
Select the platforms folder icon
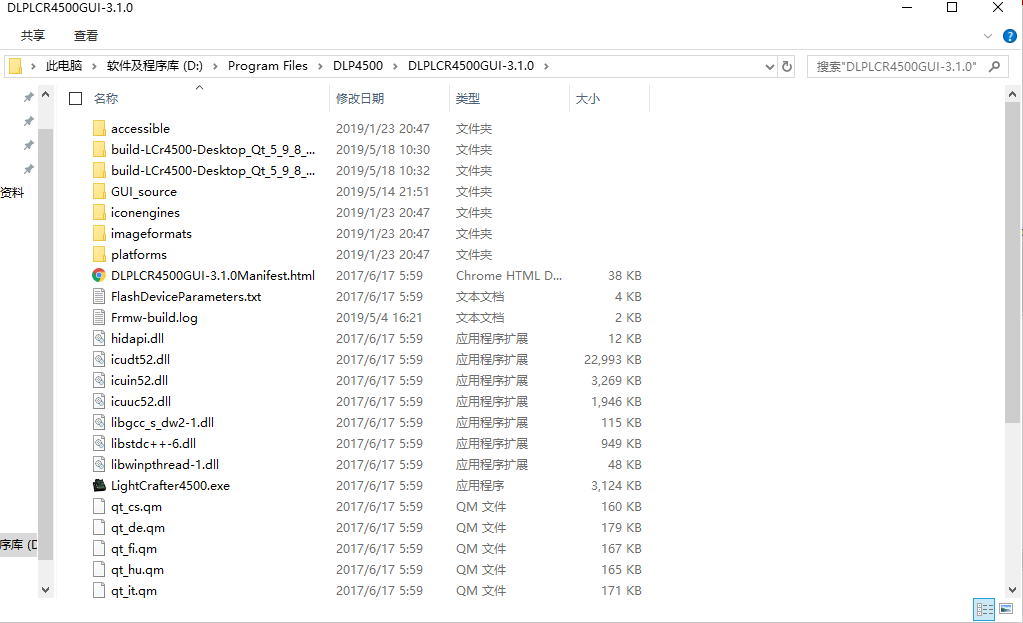pyautogui.click(x=99, y=254)
